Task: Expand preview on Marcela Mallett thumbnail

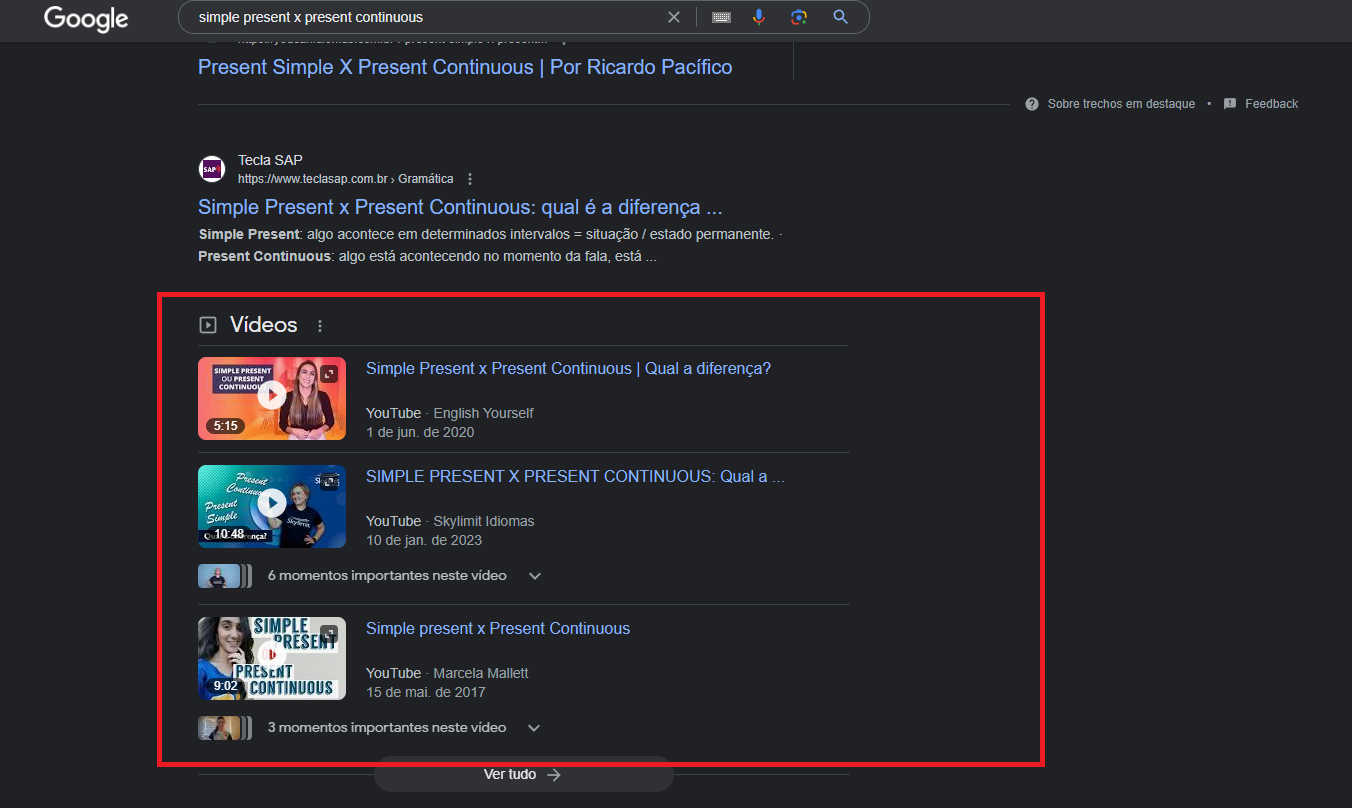Action: [329, 633]
